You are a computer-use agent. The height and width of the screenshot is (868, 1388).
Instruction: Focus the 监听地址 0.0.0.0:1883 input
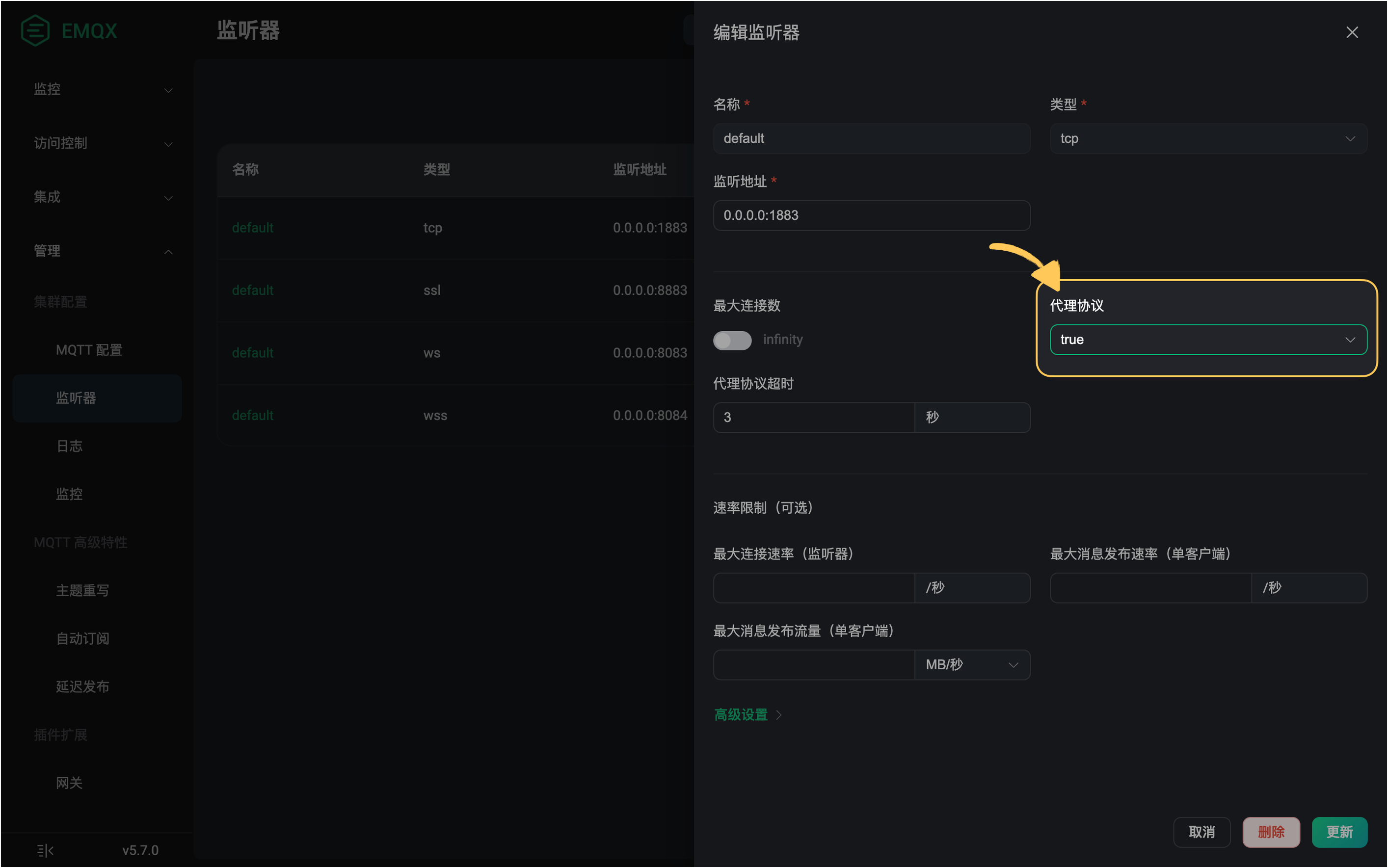(x=871, y=216)
